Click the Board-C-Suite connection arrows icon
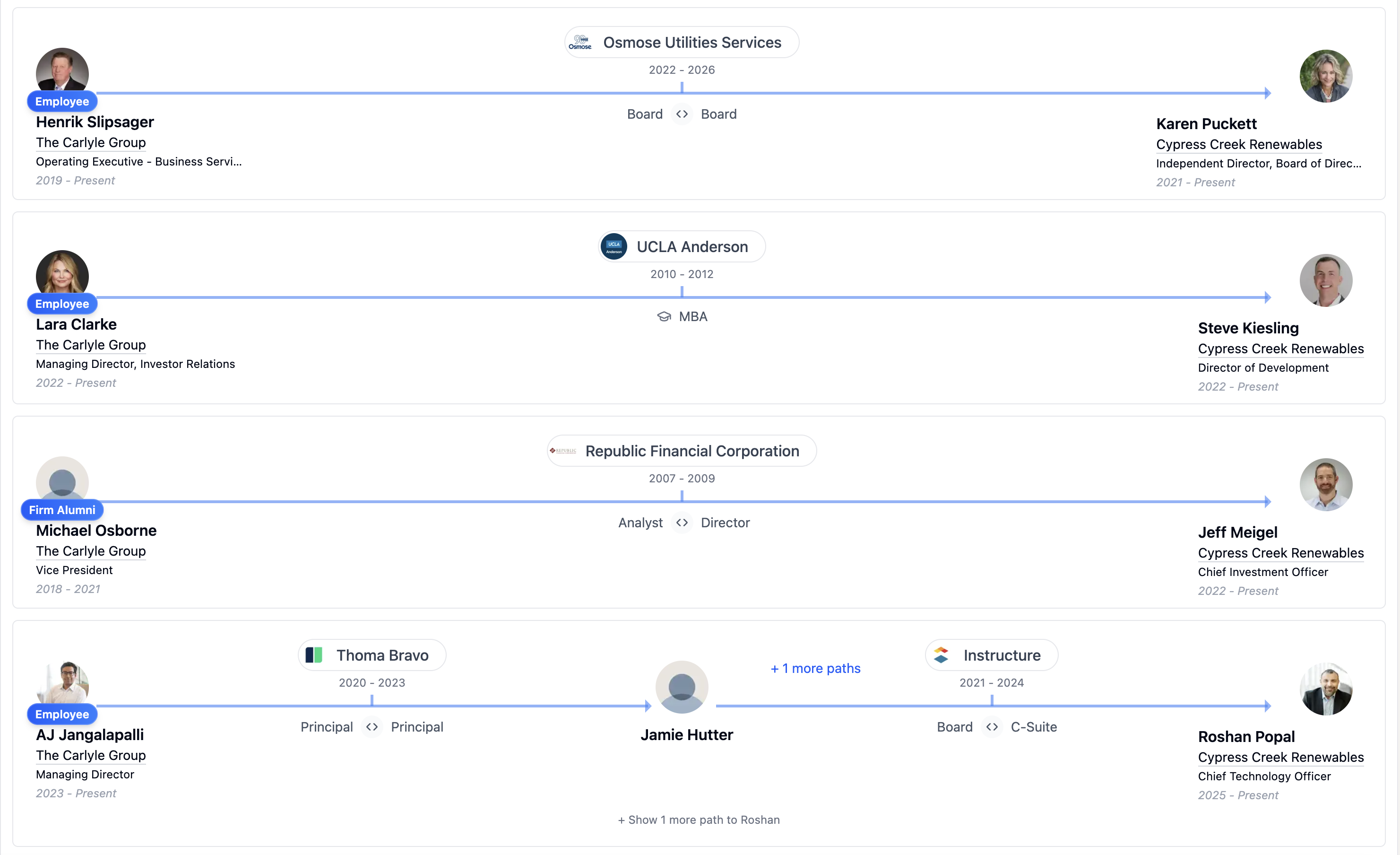This screenshot has width=1400, height=855. click(992, 726)
